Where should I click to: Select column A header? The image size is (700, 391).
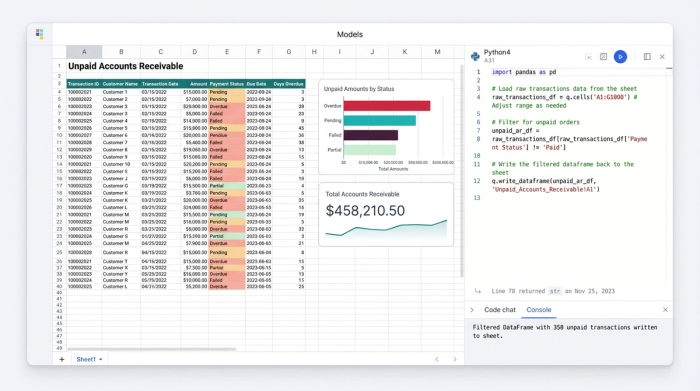[x=84, y=52]
